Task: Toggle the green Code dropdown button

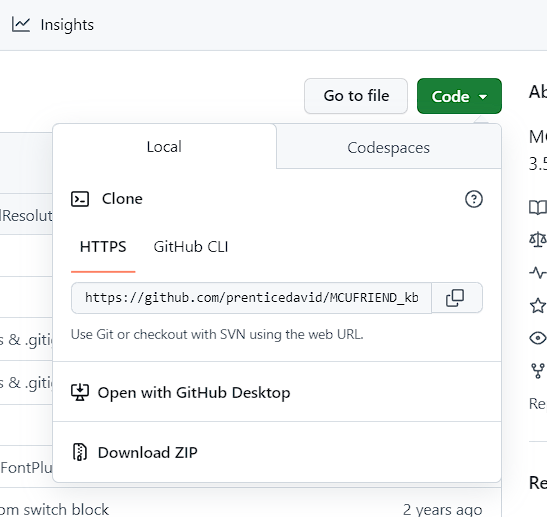Action: coord(459,96)
